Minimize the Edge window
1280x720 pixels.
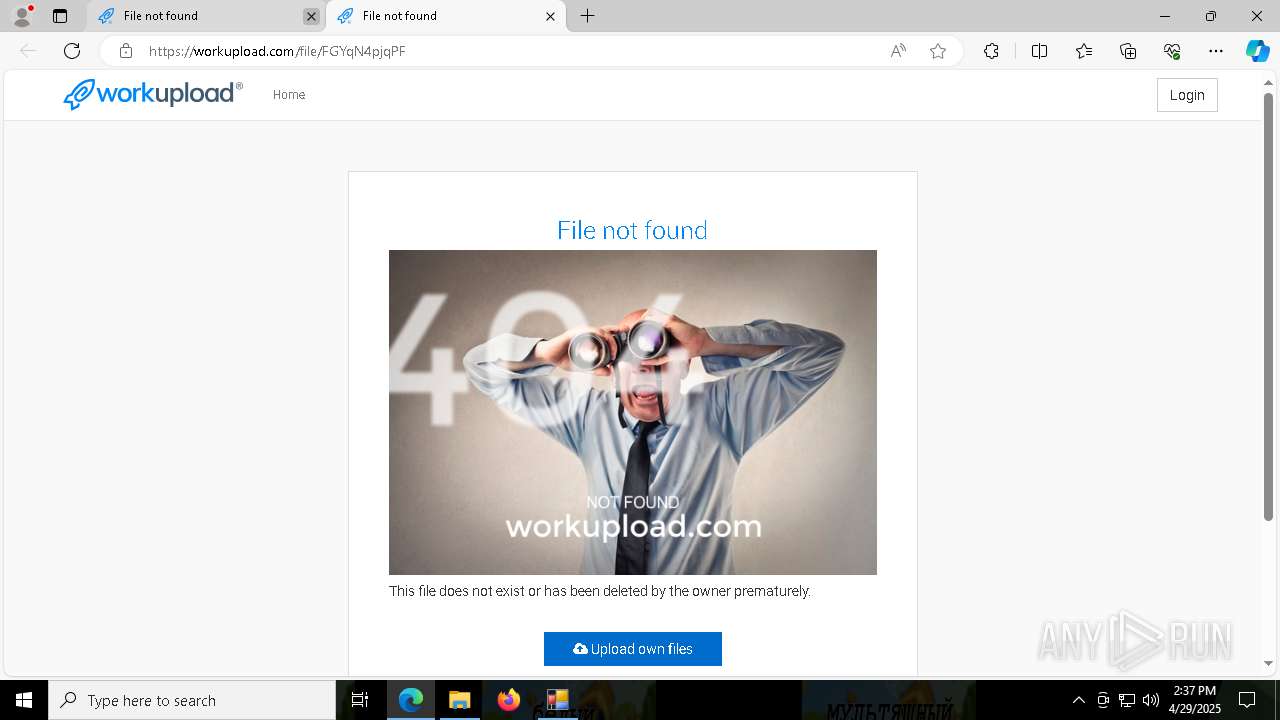pos(1165,16)
